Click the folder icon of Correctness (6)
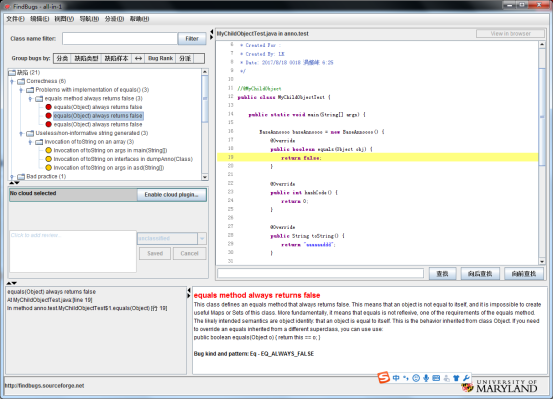 [x=21, y=81]
